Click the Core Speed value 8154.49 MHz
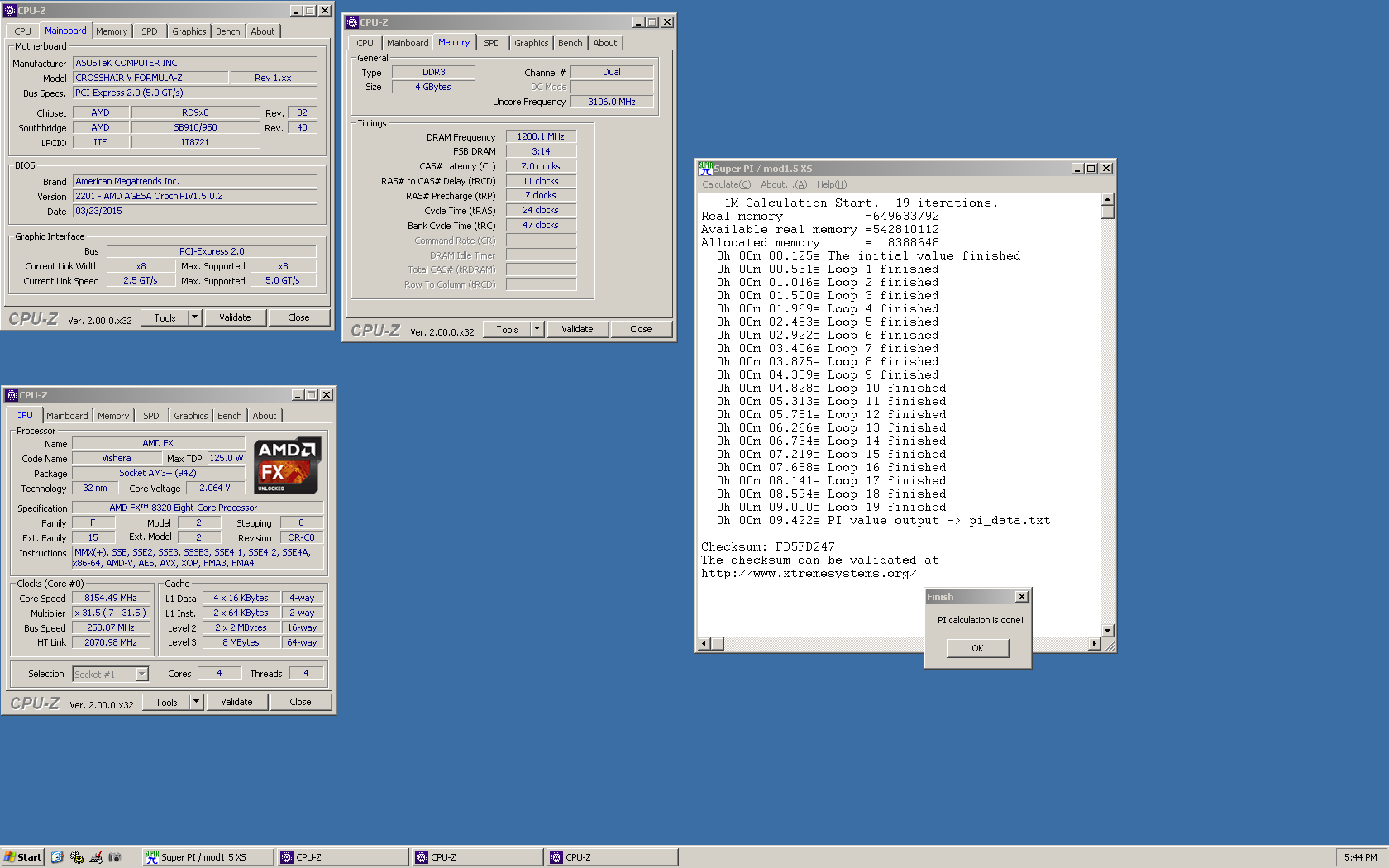The width and height of the screenshot is (1389, 868). coord(111,598)
